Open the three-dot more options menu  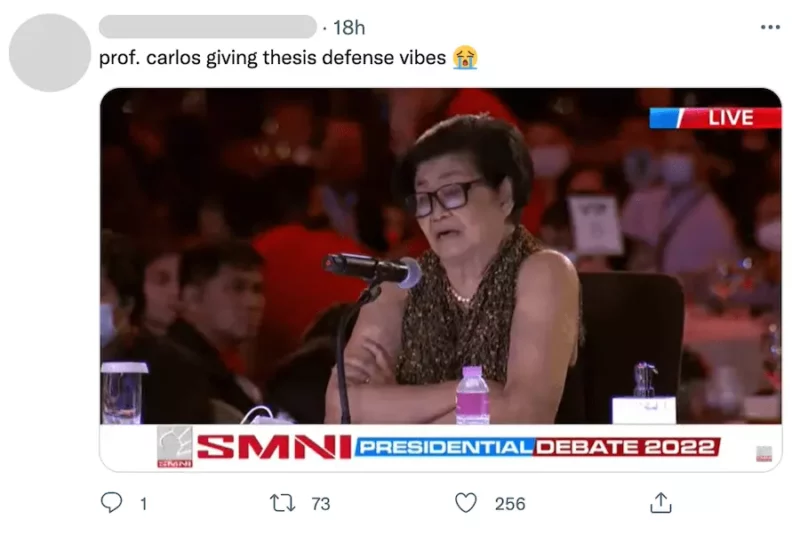(770, 27)
